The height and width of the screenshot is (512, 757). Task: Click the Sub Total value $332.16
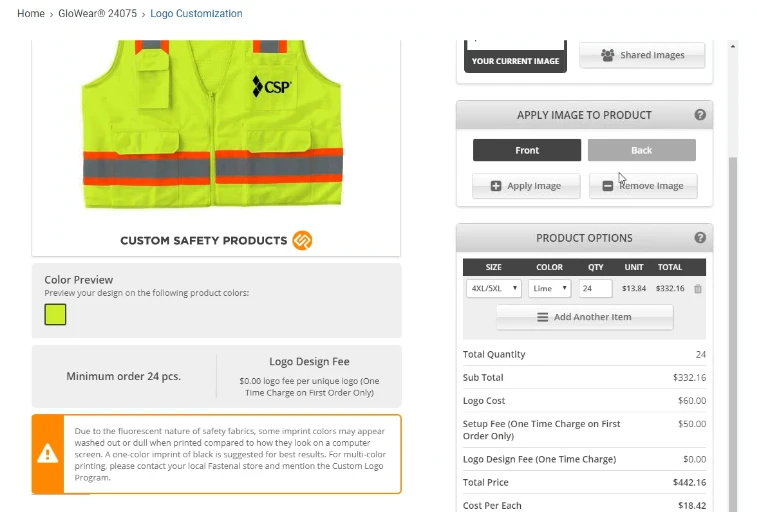click(689, 377)
